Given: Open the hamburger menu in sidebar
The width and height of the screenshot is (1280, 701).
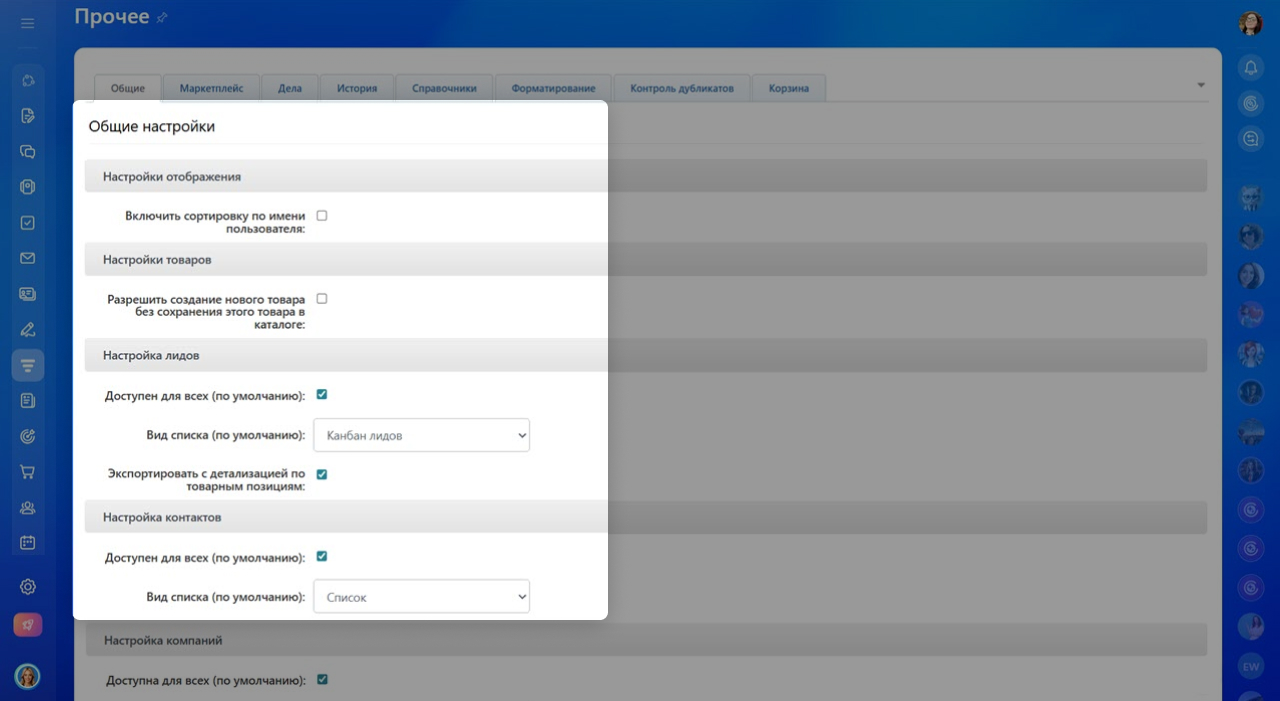Looking at the screenshot, I should (27, 23).
